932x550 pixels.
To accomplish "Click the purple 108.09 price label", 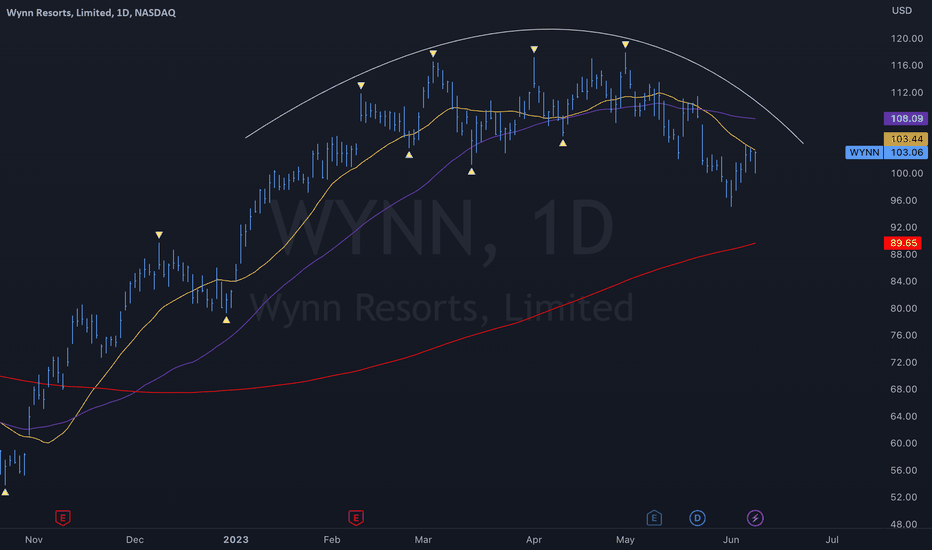I will pos(906,118).
